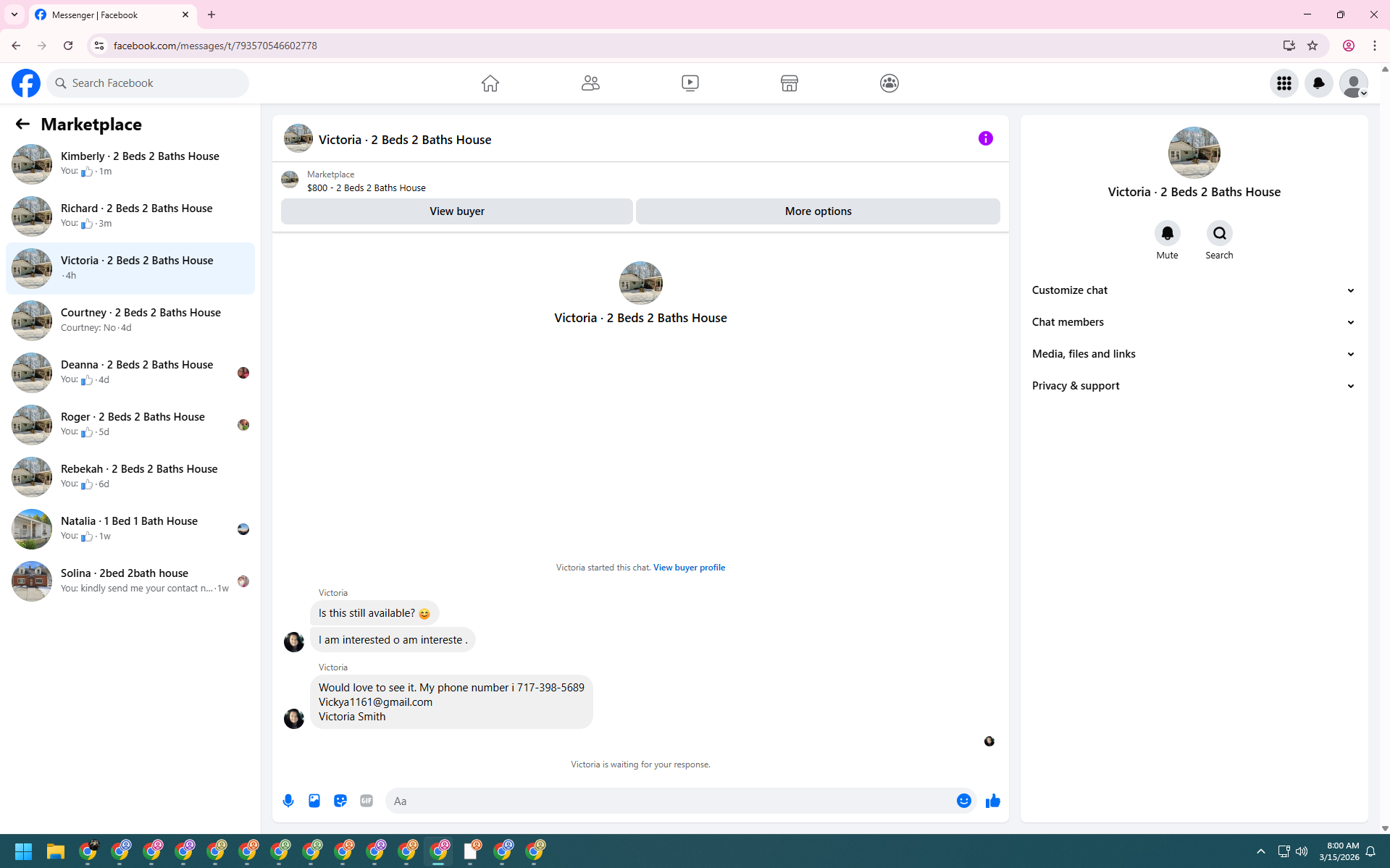The image size is (1390, 868).
Task: Open the account profile avatar menu
Action: [x=1354, y=83]
